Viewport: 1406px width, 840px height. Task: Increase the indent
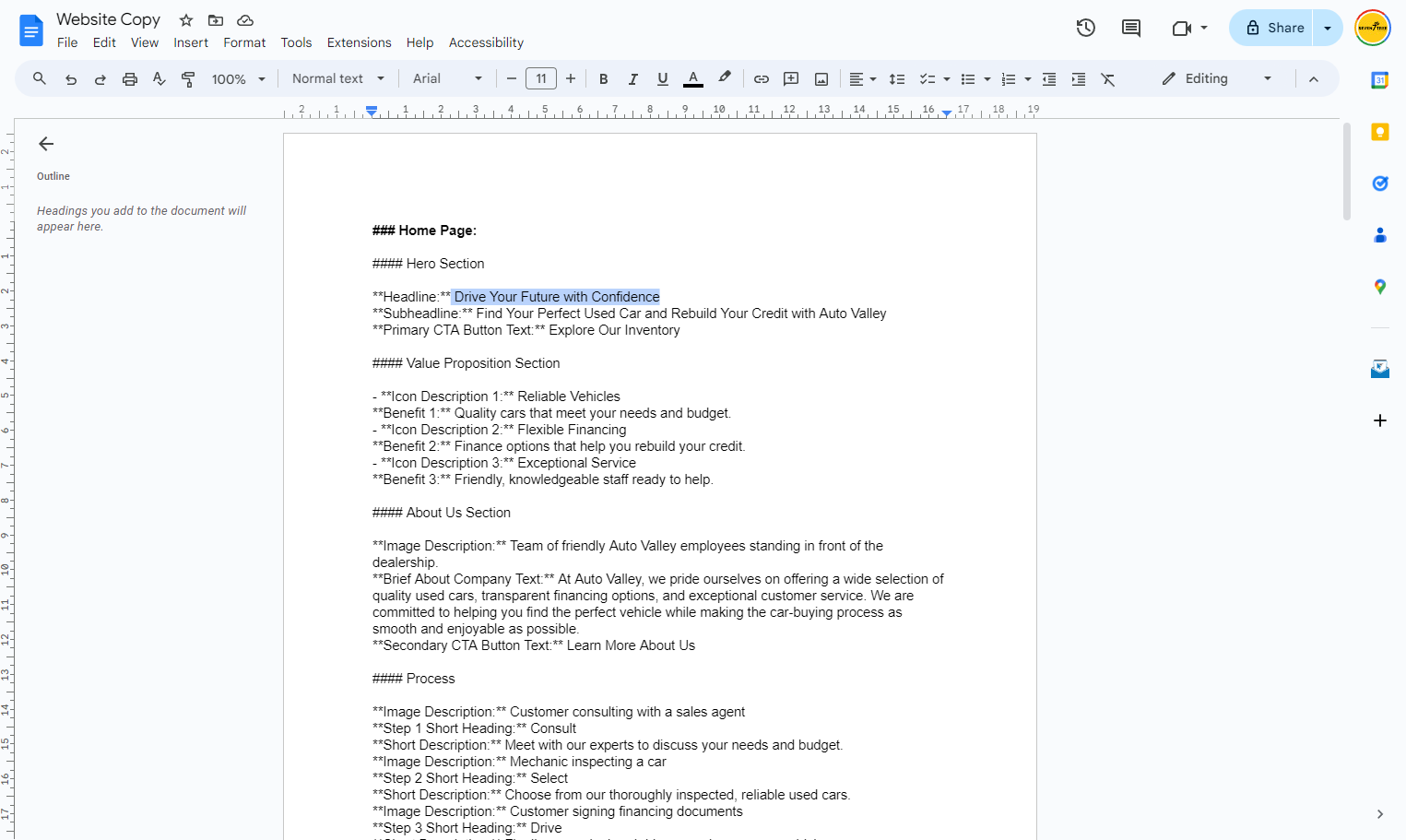tap(1079, 79)
